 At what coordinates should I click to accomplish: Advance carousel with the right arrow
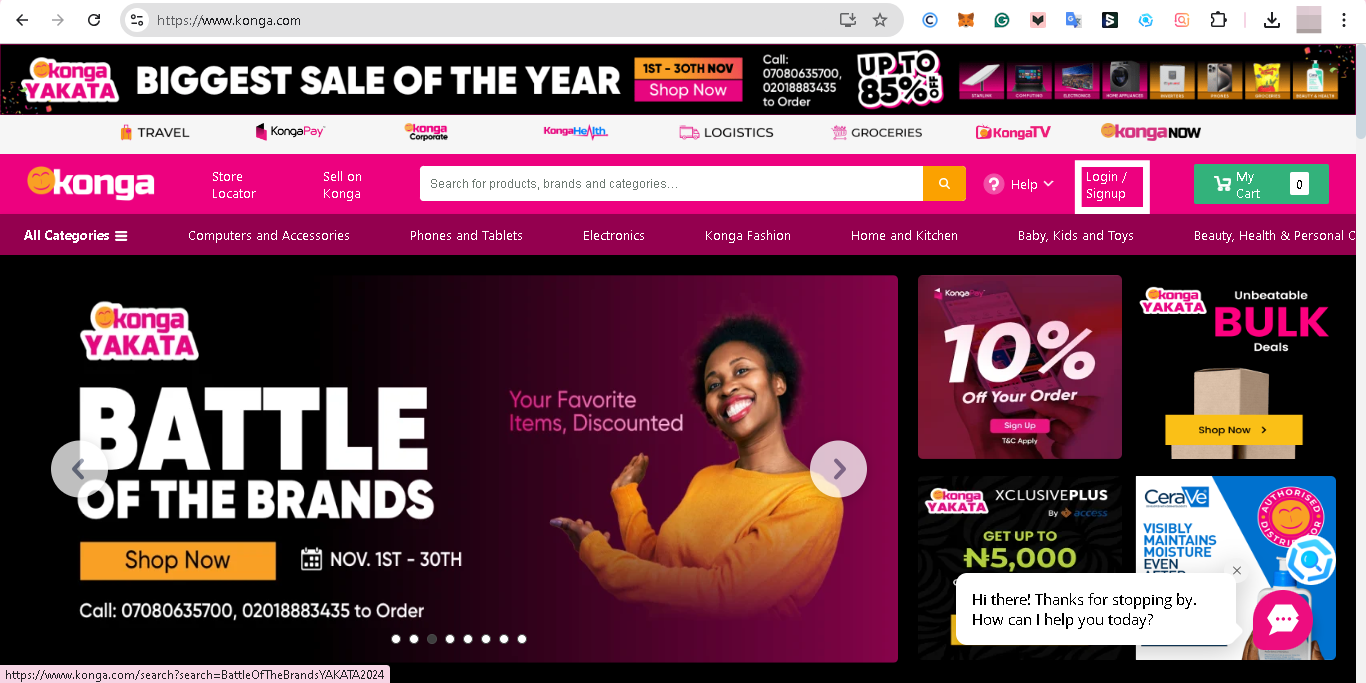click(x=838, y=468)
